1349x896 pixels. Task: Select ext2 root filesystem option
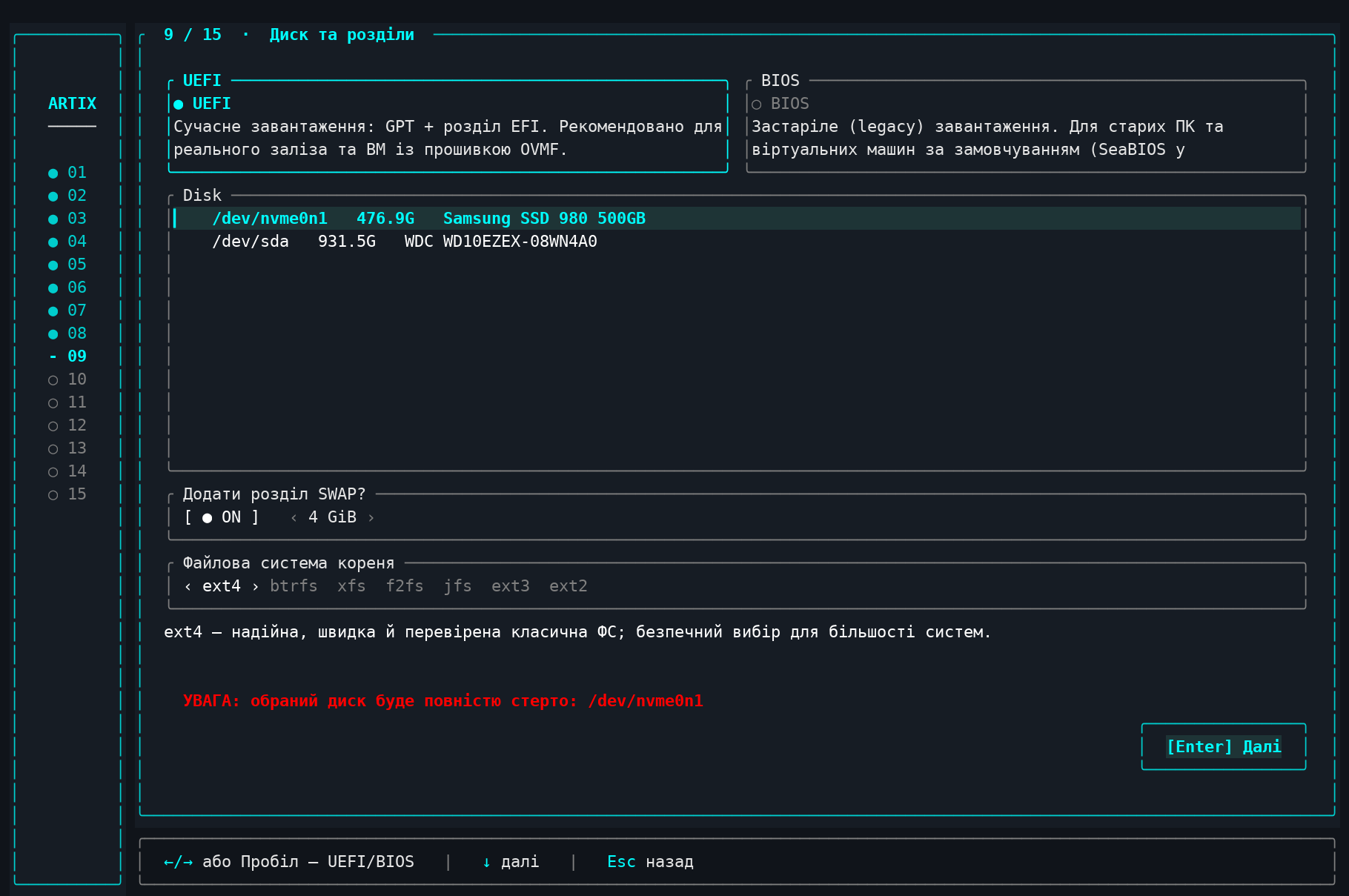(x=569, y=586)
